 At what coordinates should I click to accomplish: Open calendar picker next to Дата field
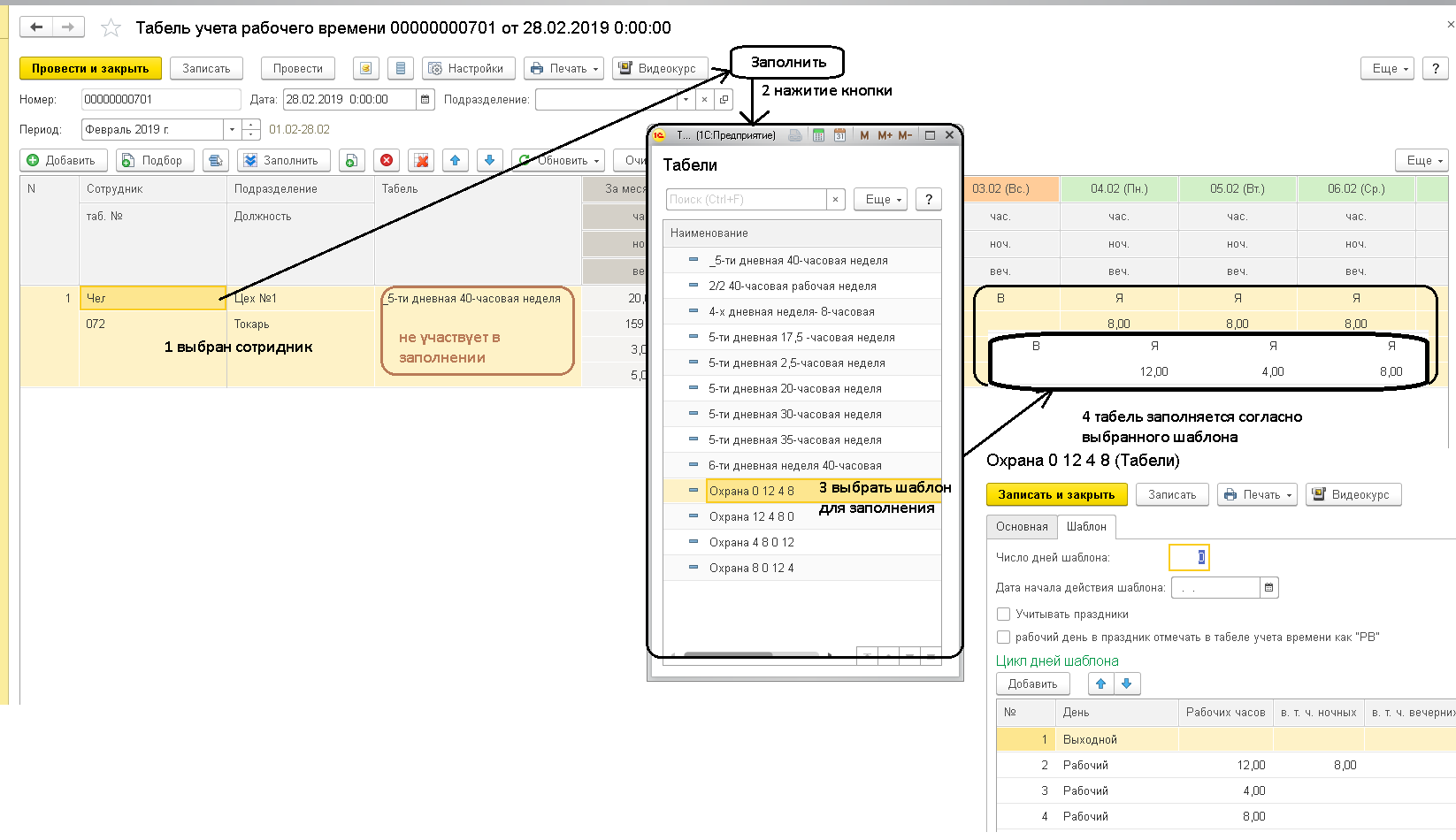[x=425, y=100]
